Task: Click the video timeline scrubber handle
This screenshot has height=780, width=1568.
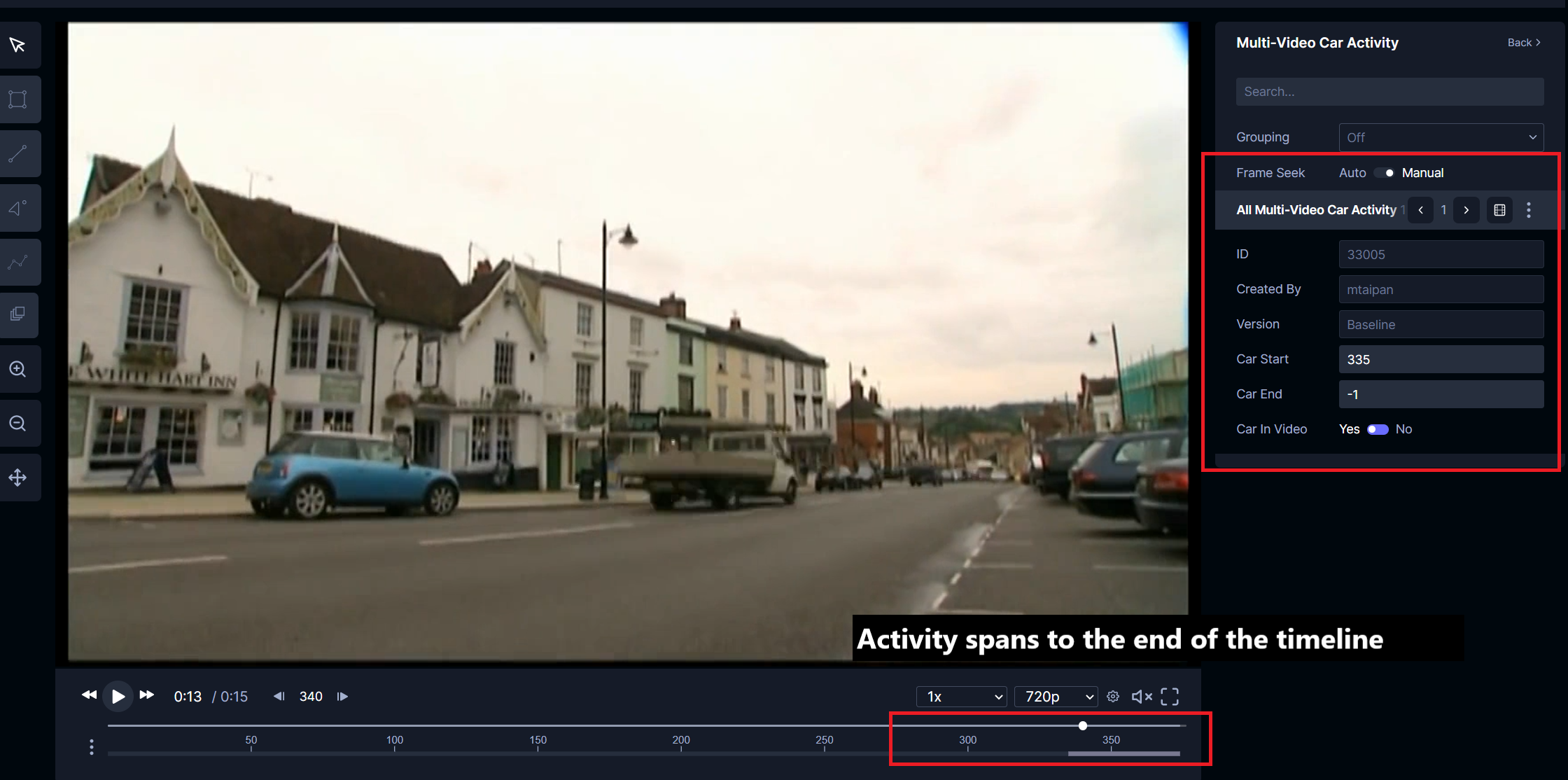Action: pos(1083,725)
